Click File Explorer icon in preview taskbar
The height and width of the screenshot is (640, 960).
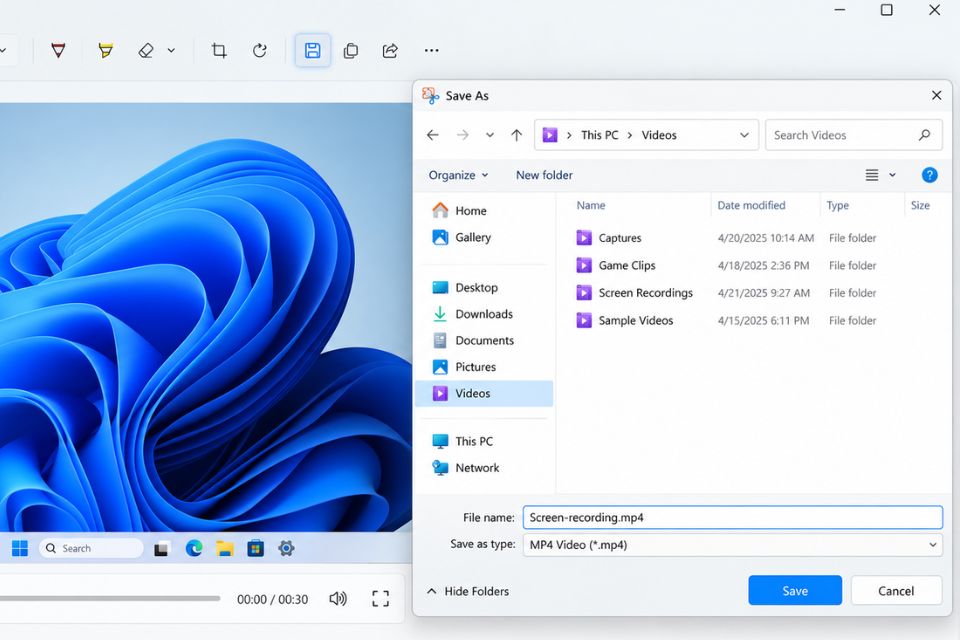tap(225, 549)
